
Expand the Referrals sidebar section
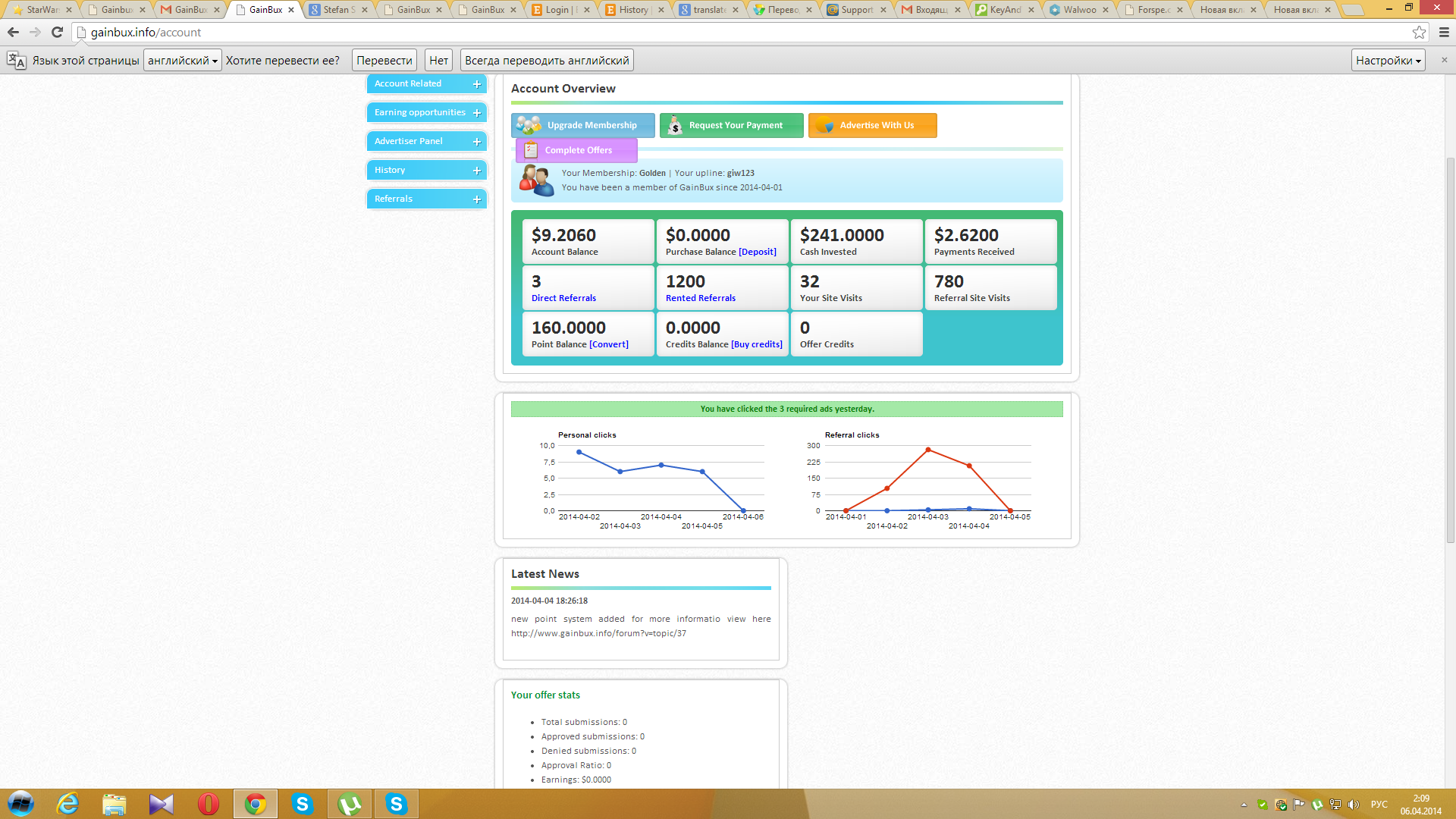[426, 199]
